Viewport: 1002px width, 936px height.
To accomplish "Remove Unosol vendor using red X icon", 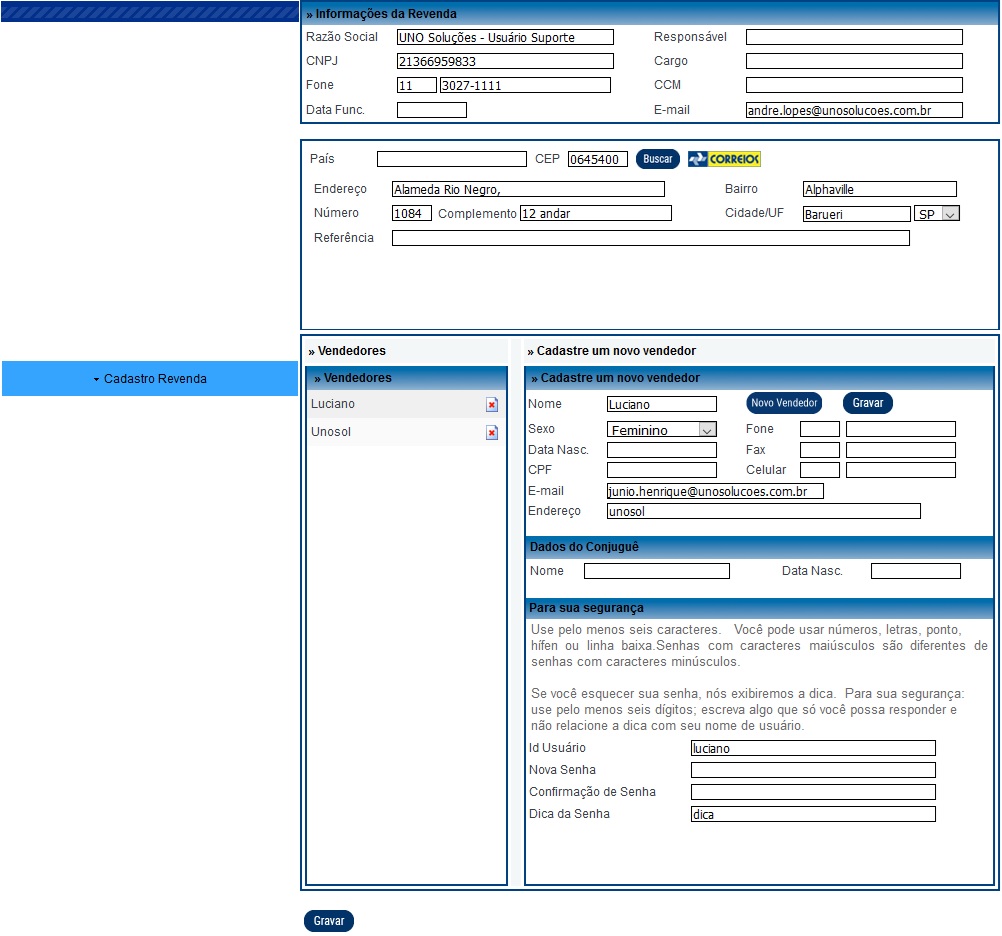I will coord(491,433).
